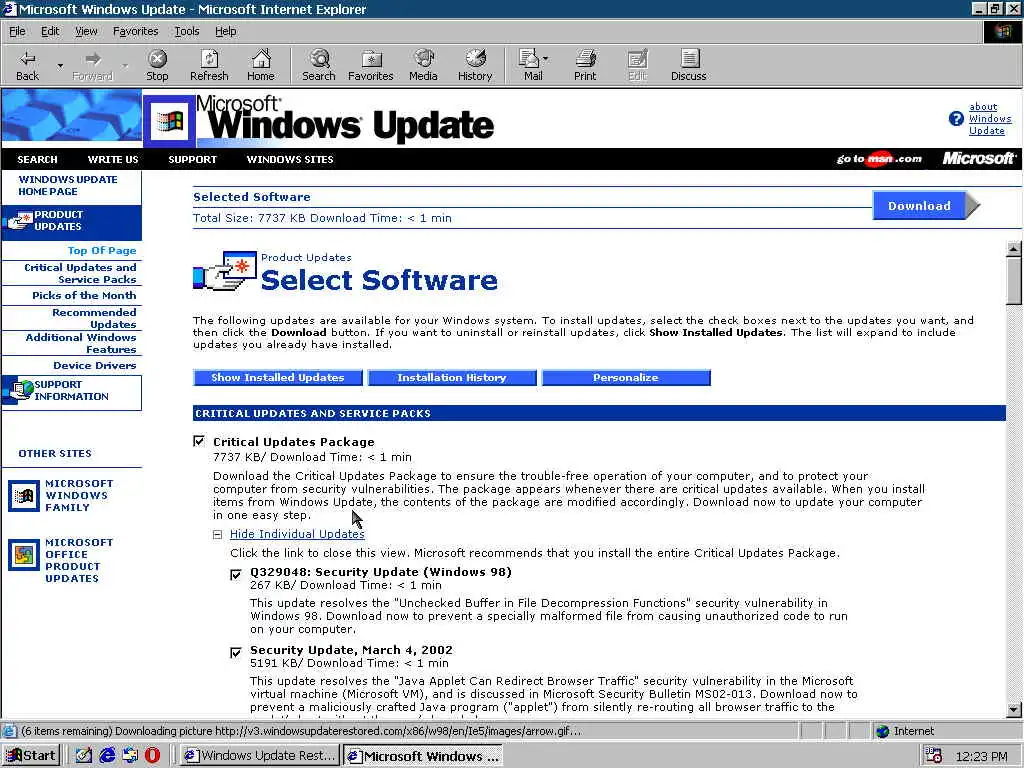Click SEARCH in black navigation bar

37,159
